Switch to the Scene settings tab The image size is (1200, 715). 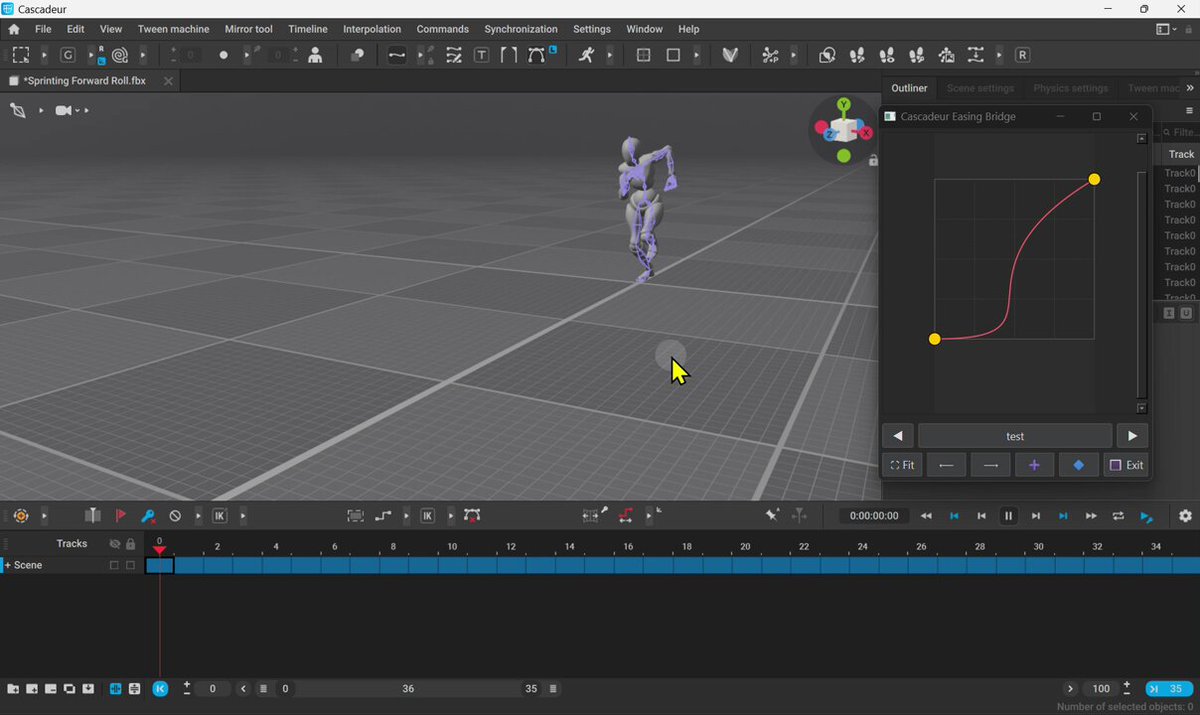click(980, 88)
